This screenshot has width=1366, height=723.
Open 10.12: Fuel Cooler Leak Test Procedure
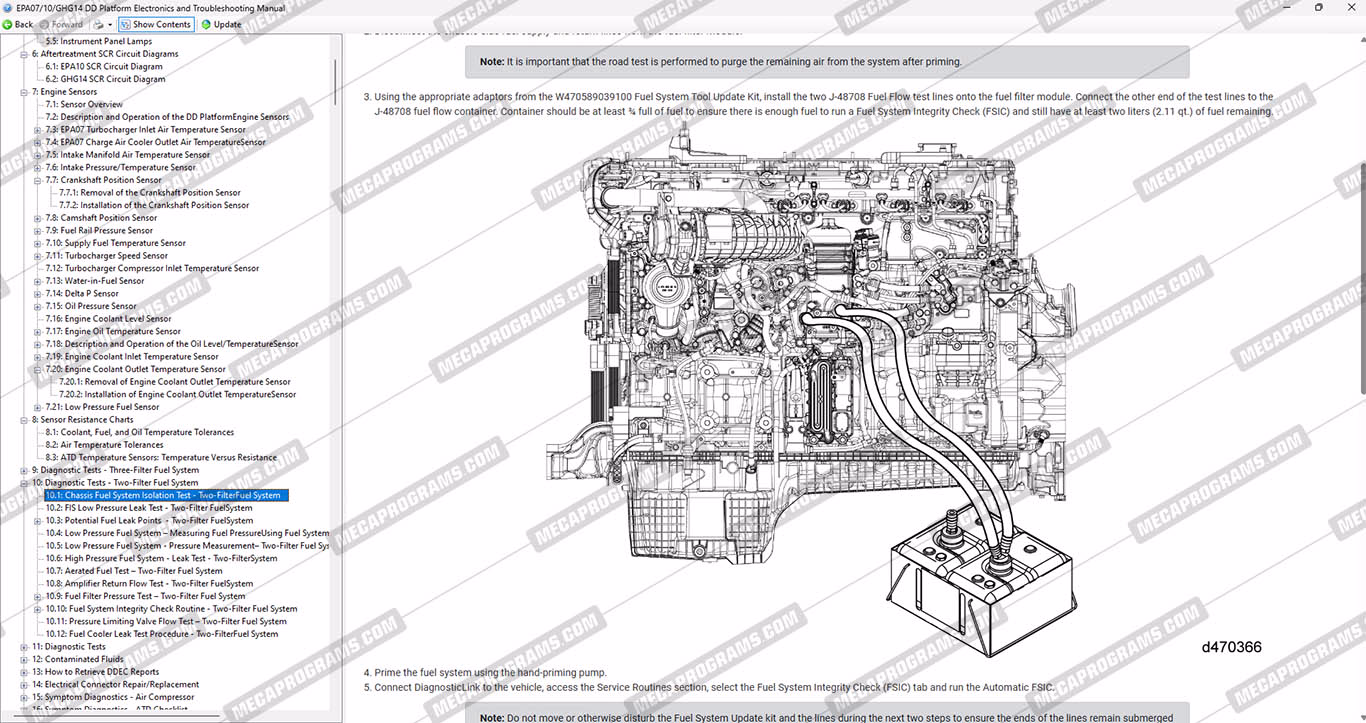[x=161, y=634]
